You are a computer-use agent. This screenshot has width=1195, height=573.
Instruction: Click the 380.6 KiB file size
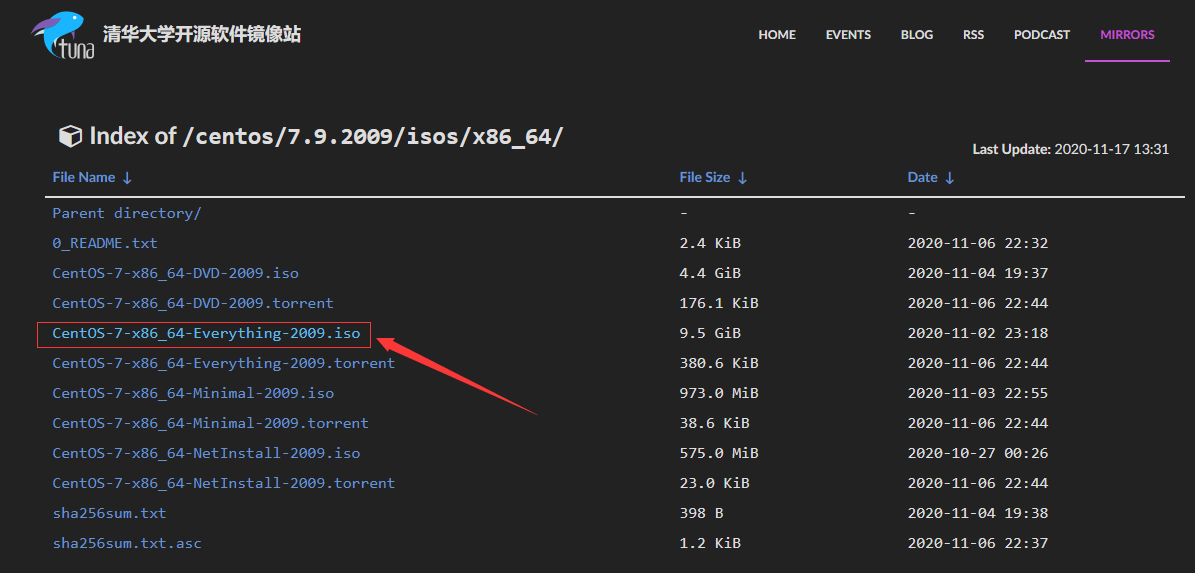pyautogui.click(x=719, y=363)
